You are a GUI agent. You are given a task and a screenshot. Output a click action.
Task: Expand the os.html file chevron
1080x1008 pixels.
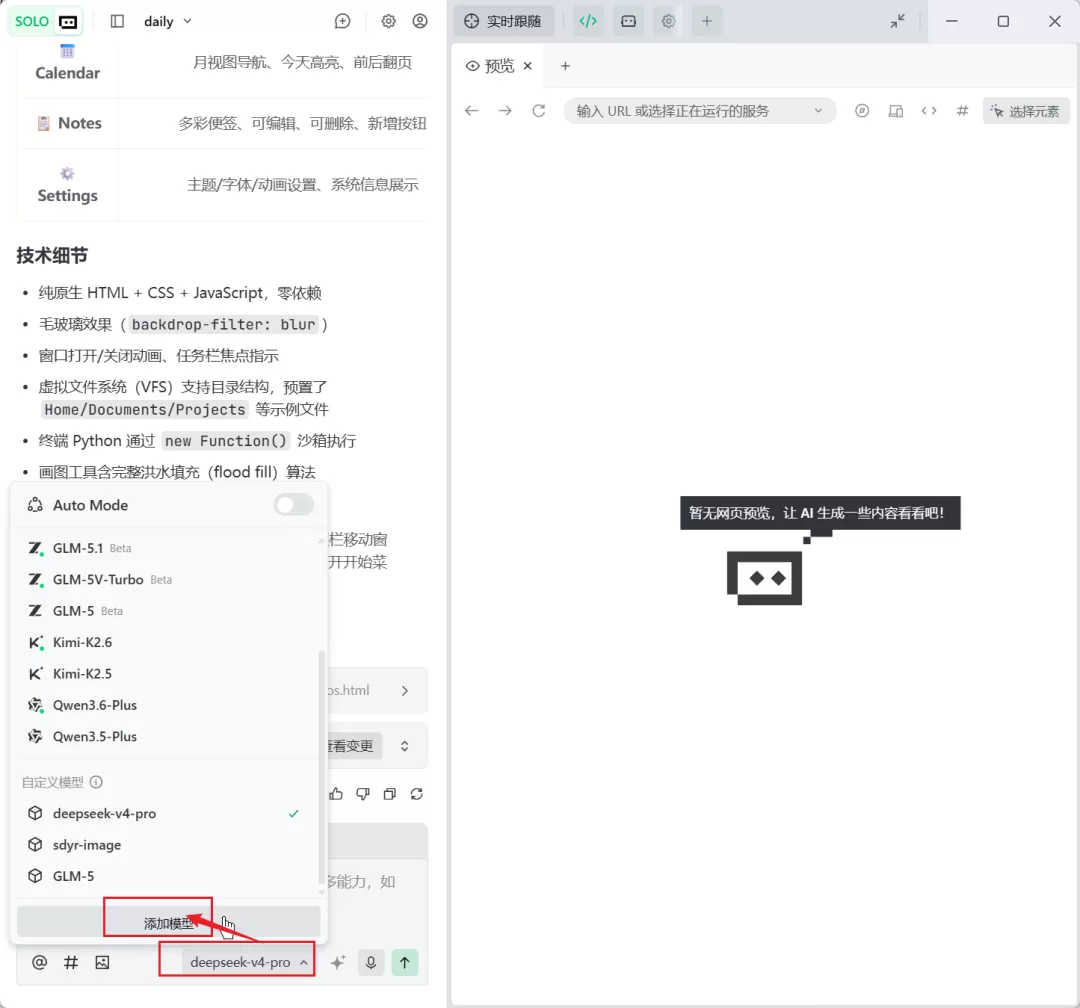(405, 690)
